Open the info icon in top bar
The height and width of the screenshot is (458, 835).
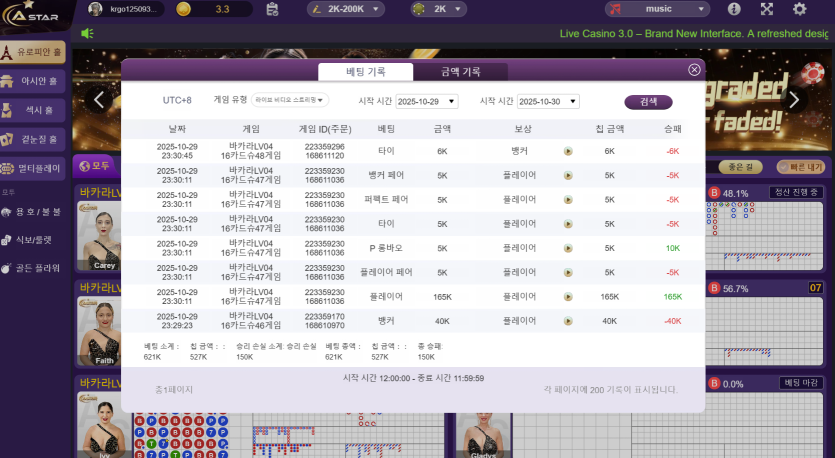735,9
